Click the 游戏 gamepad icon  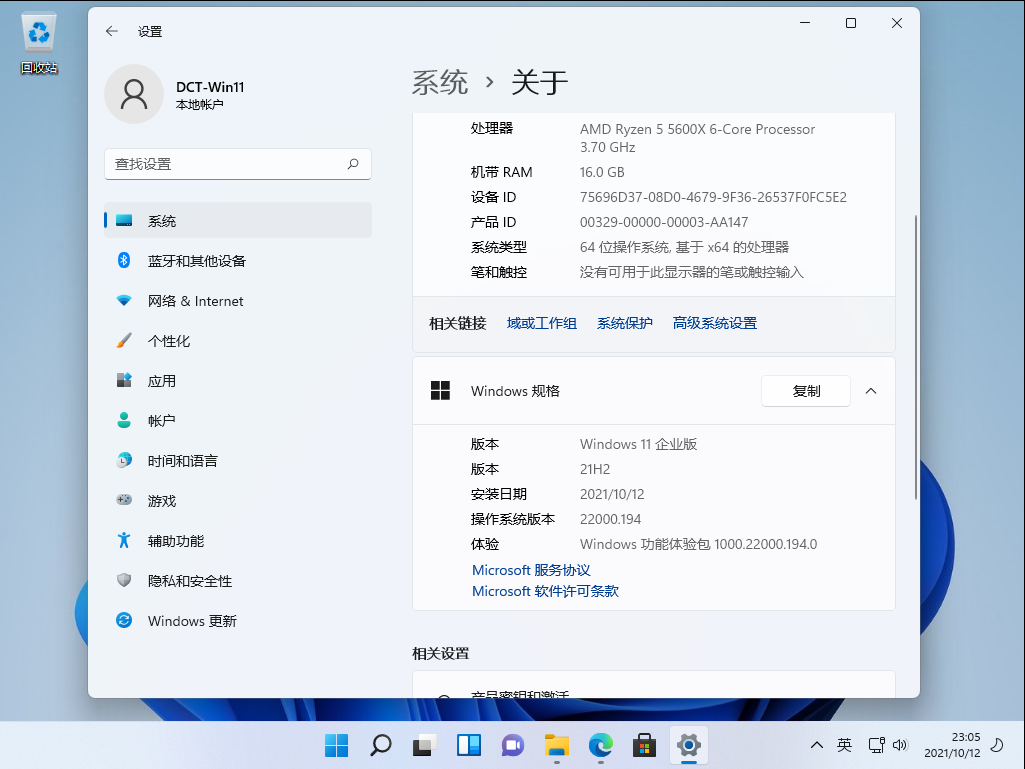[x=124, y=500]
